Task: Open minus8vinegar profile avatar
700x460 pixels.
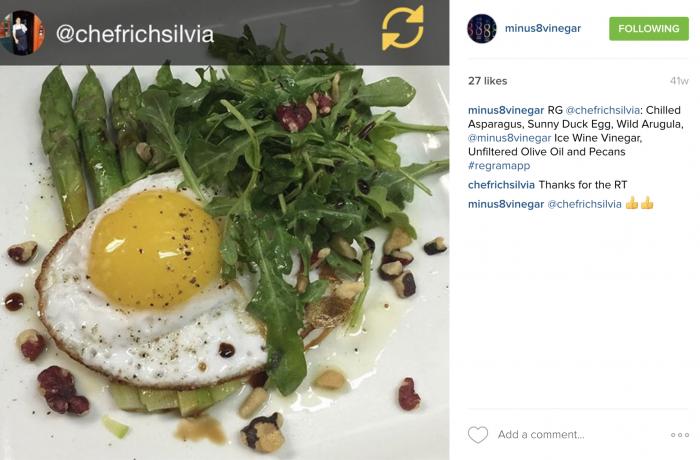Action: coord(481,29)
